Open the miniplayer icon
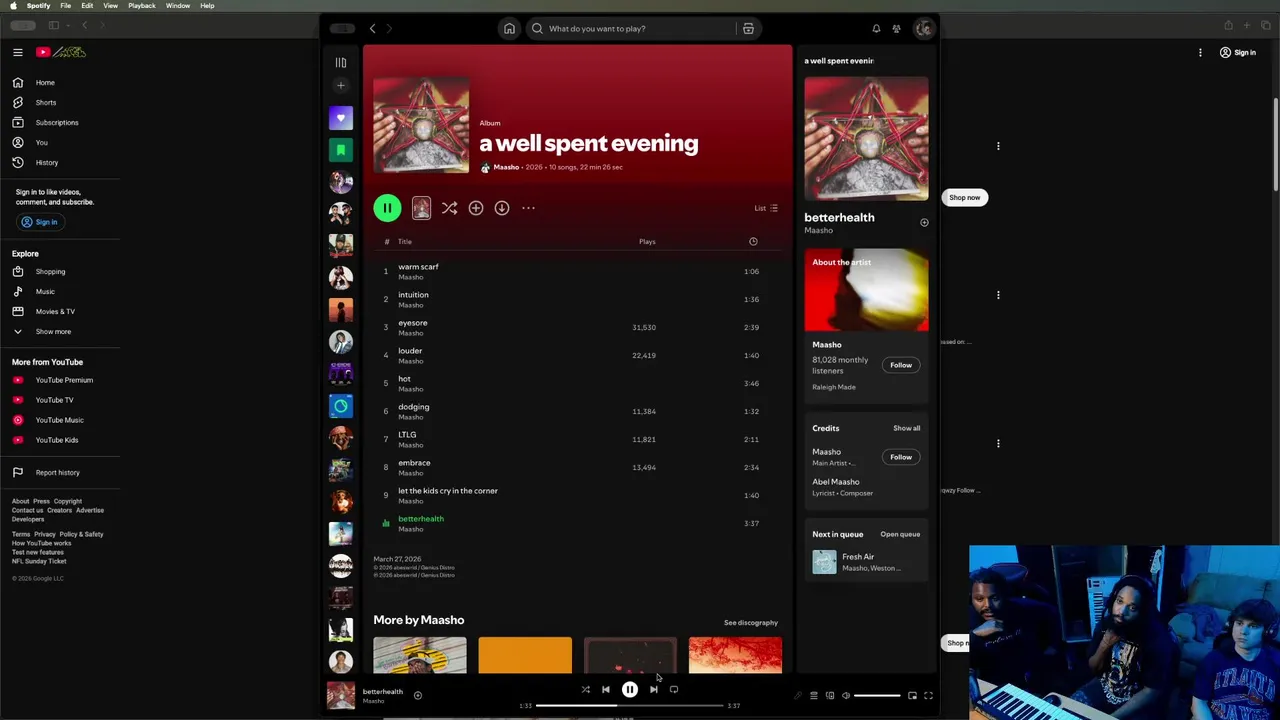 (x=912, y=695)
